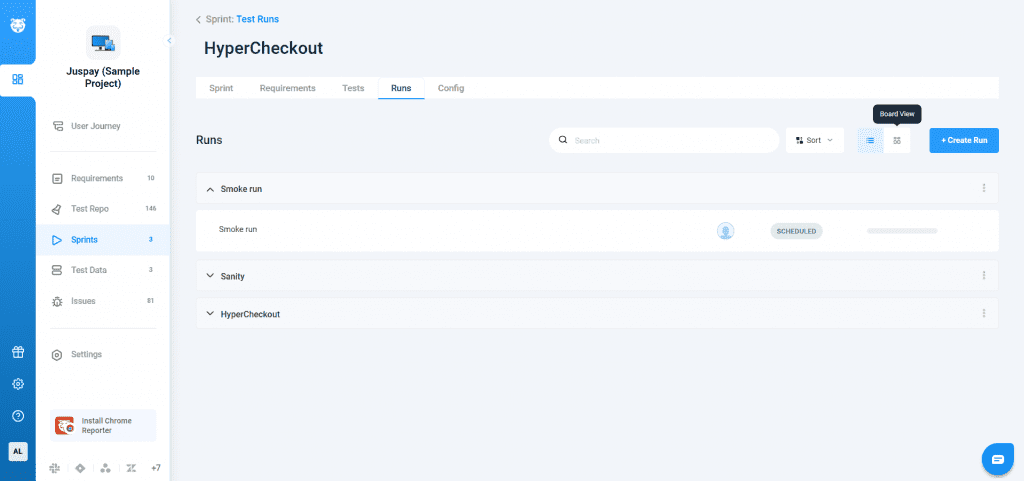Collapse the Smoke run group

210,189
